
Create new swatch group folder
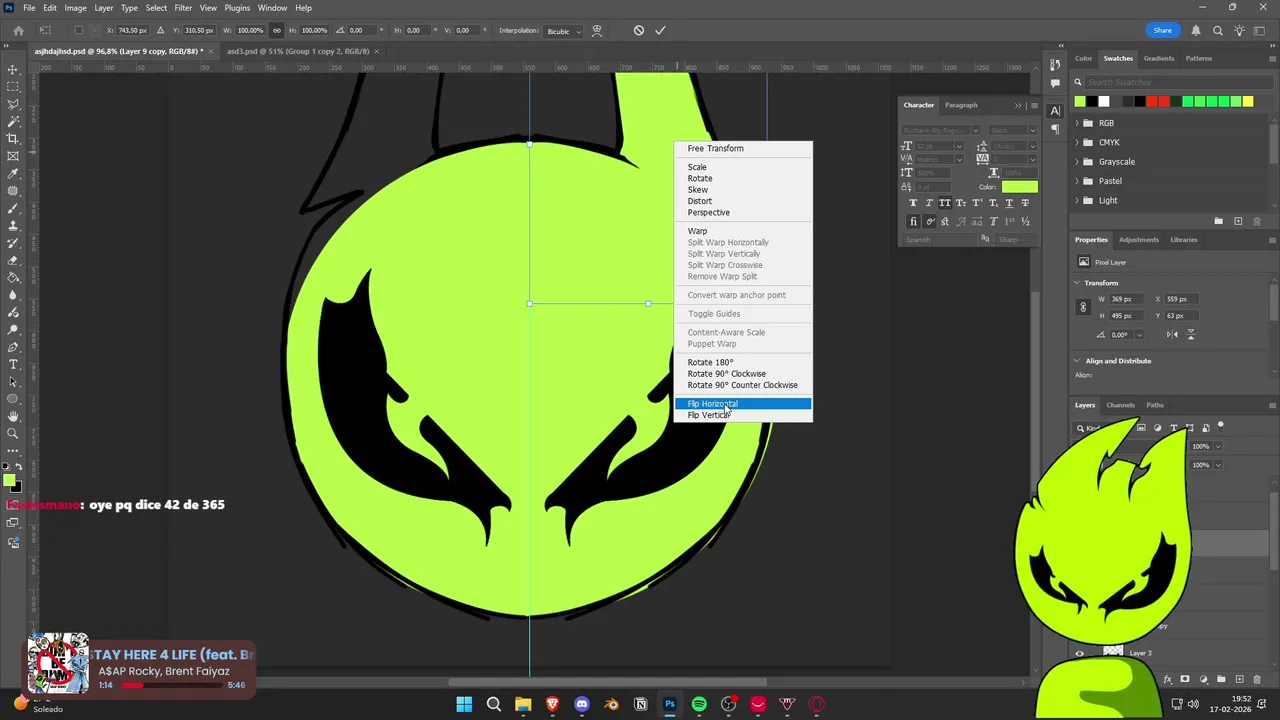coord(1218,221)
